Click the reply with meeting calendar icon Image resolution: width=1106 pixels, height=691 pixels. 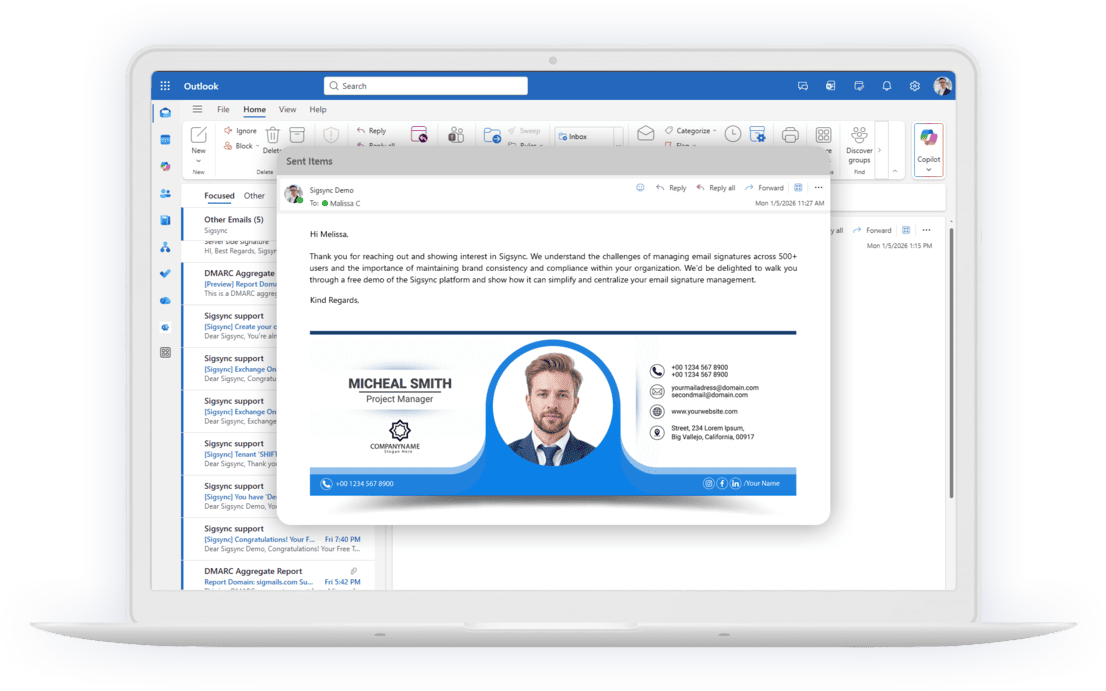[x=419, y=135]
